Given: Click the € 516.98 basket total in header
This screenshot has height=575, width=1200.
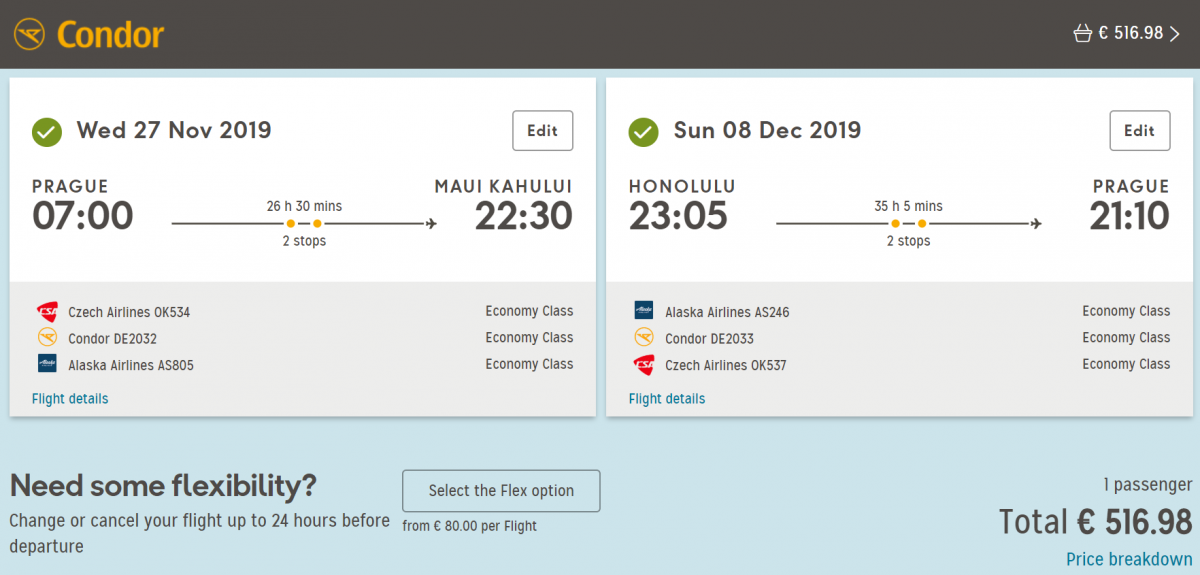Looking at the screenshot, I should point(1131,33).
